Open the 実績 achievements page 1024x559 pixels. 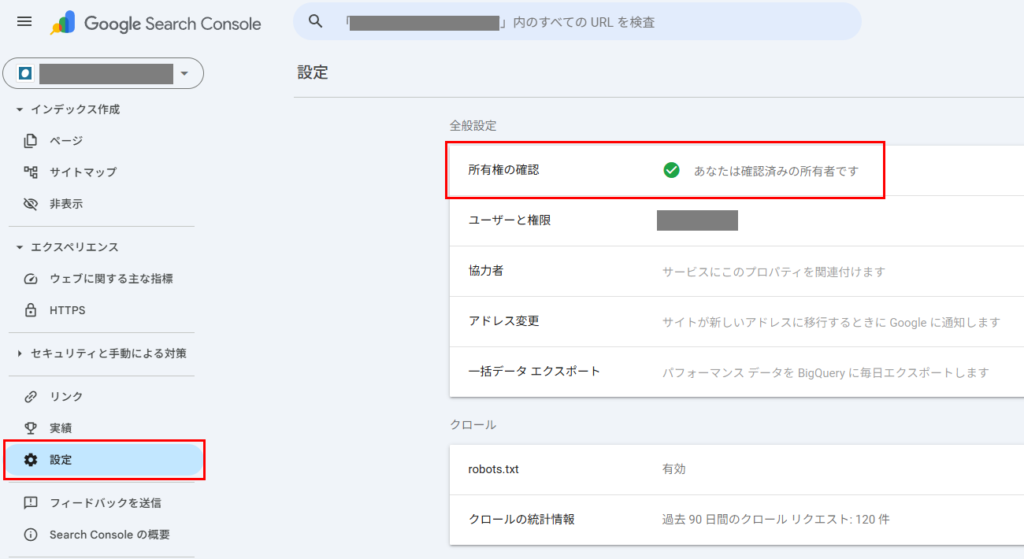click(x=60, y=428)
